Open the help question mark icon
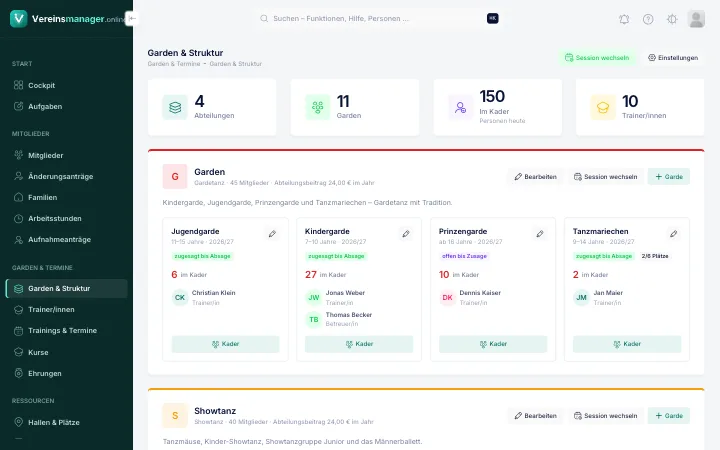The height and width of the screenshot is (450, 720). click(648, 19)
